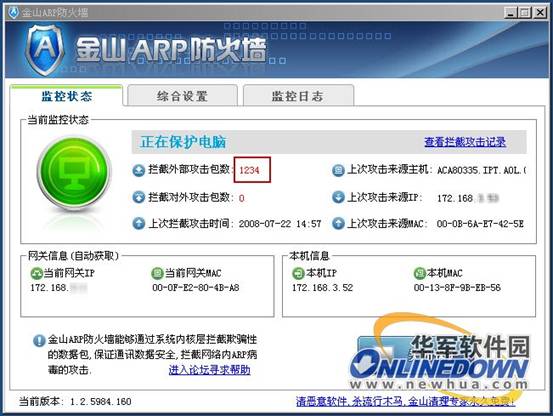
Task: Click the 当前网关IP icon
Action: click(x=36, y=273)
